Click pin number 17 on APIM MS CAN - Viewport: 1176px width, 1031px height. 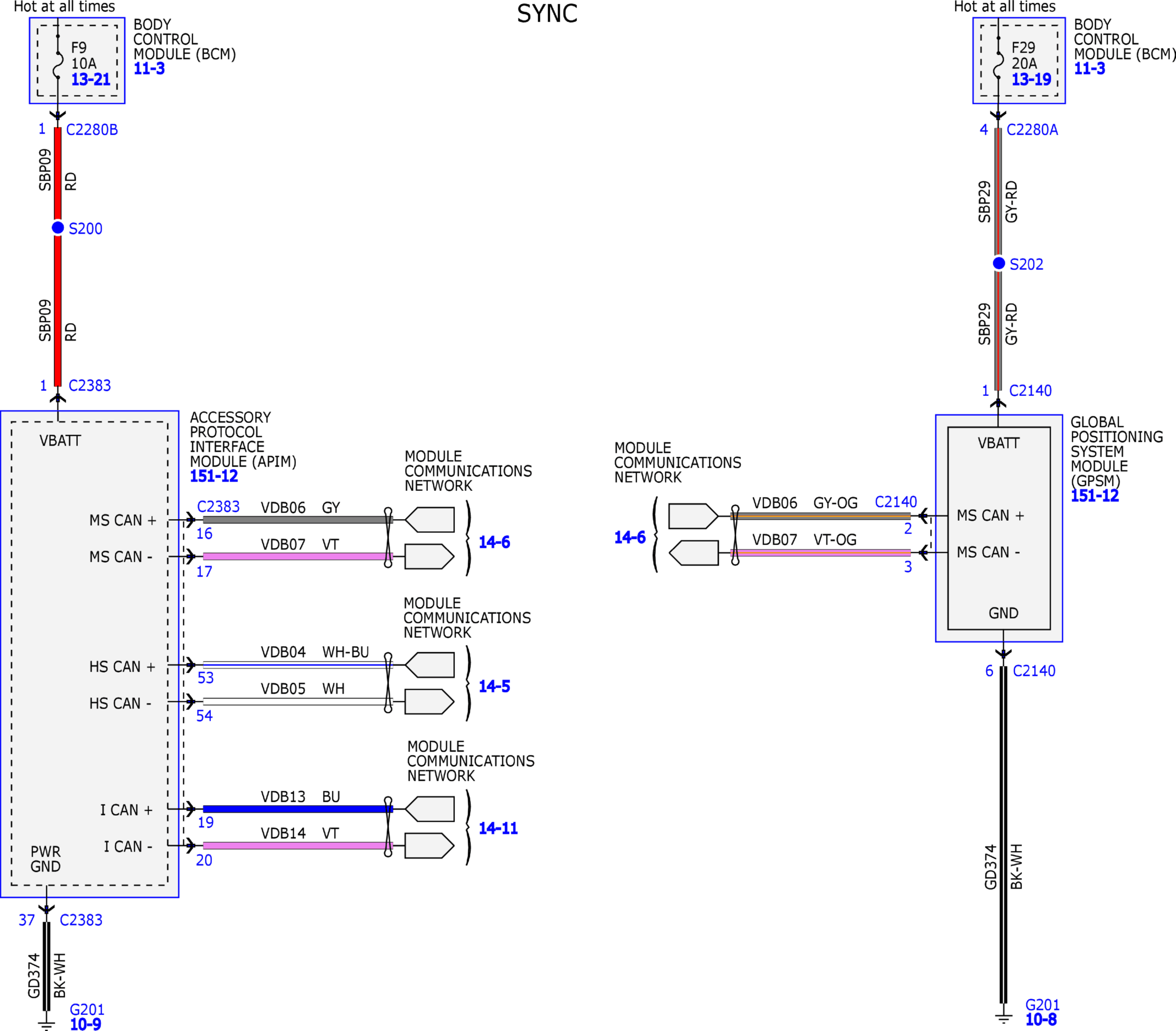coord(204,572)
